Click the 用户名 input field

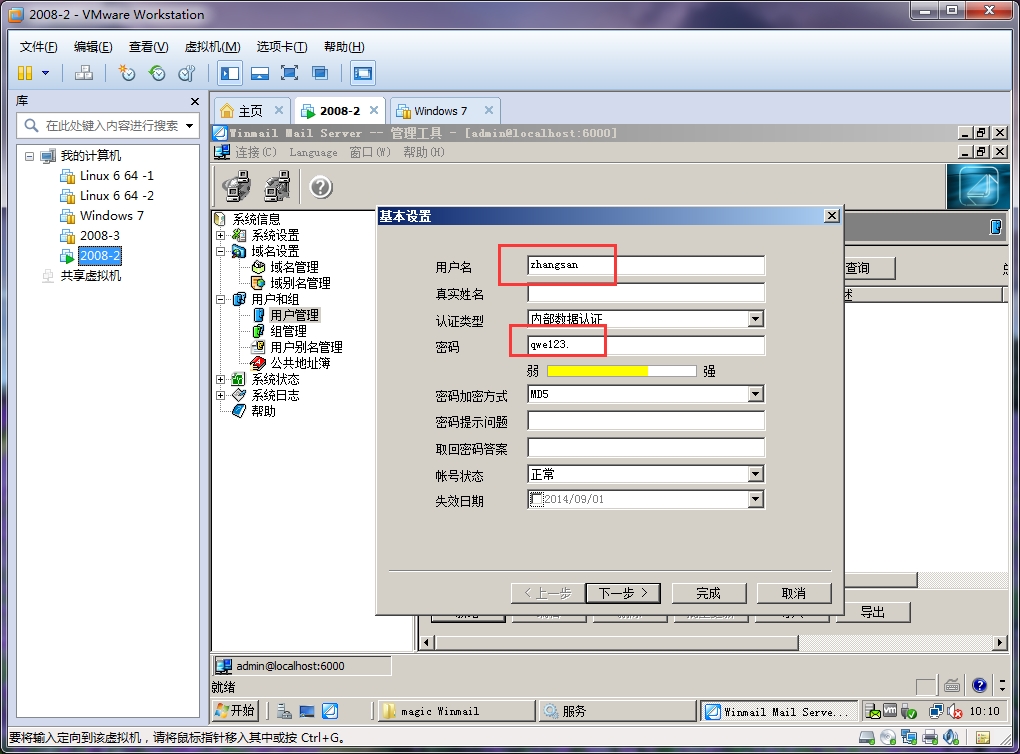pos(646,265)
